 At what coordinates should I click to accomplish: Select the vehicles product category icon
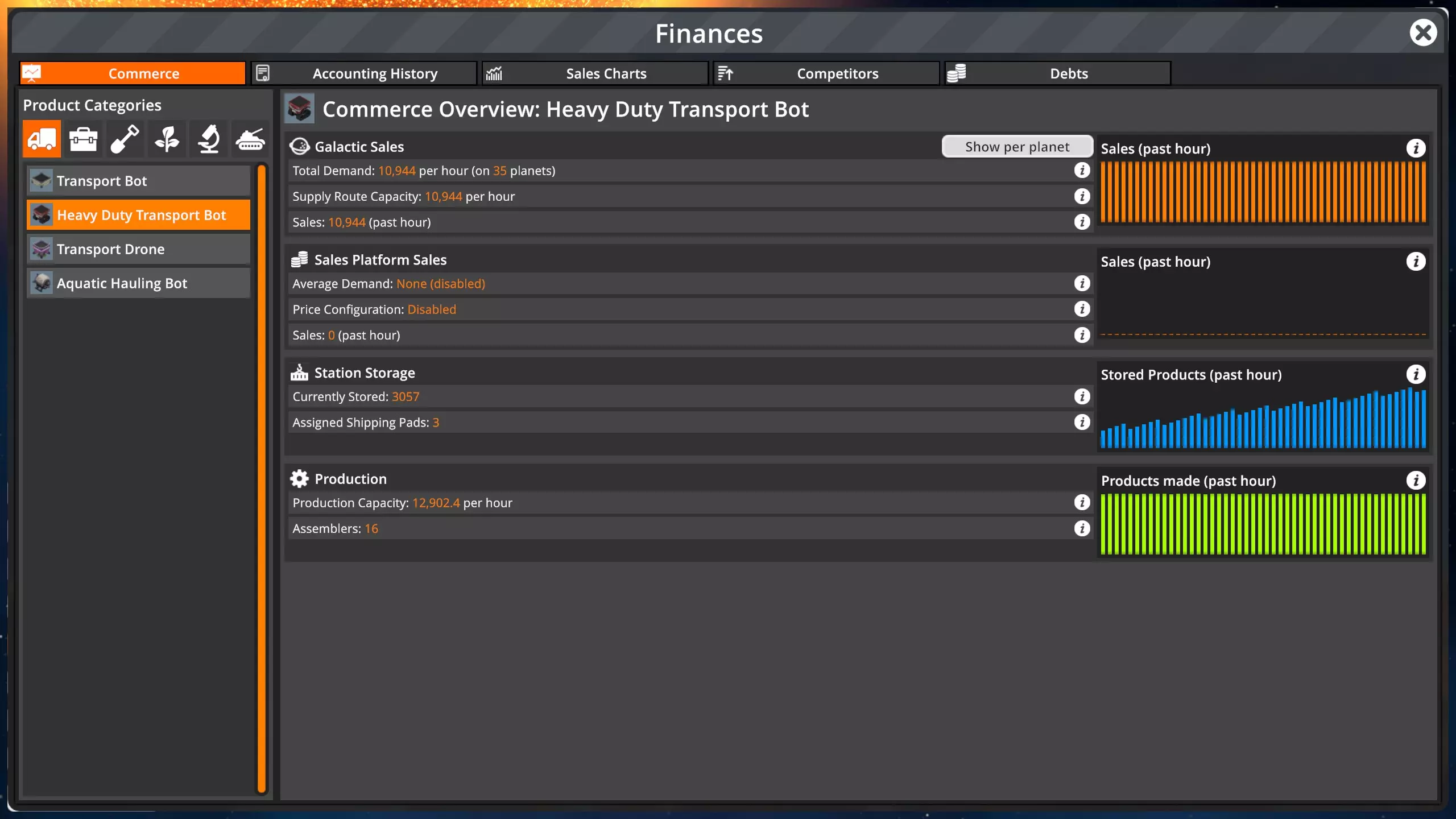42,139
